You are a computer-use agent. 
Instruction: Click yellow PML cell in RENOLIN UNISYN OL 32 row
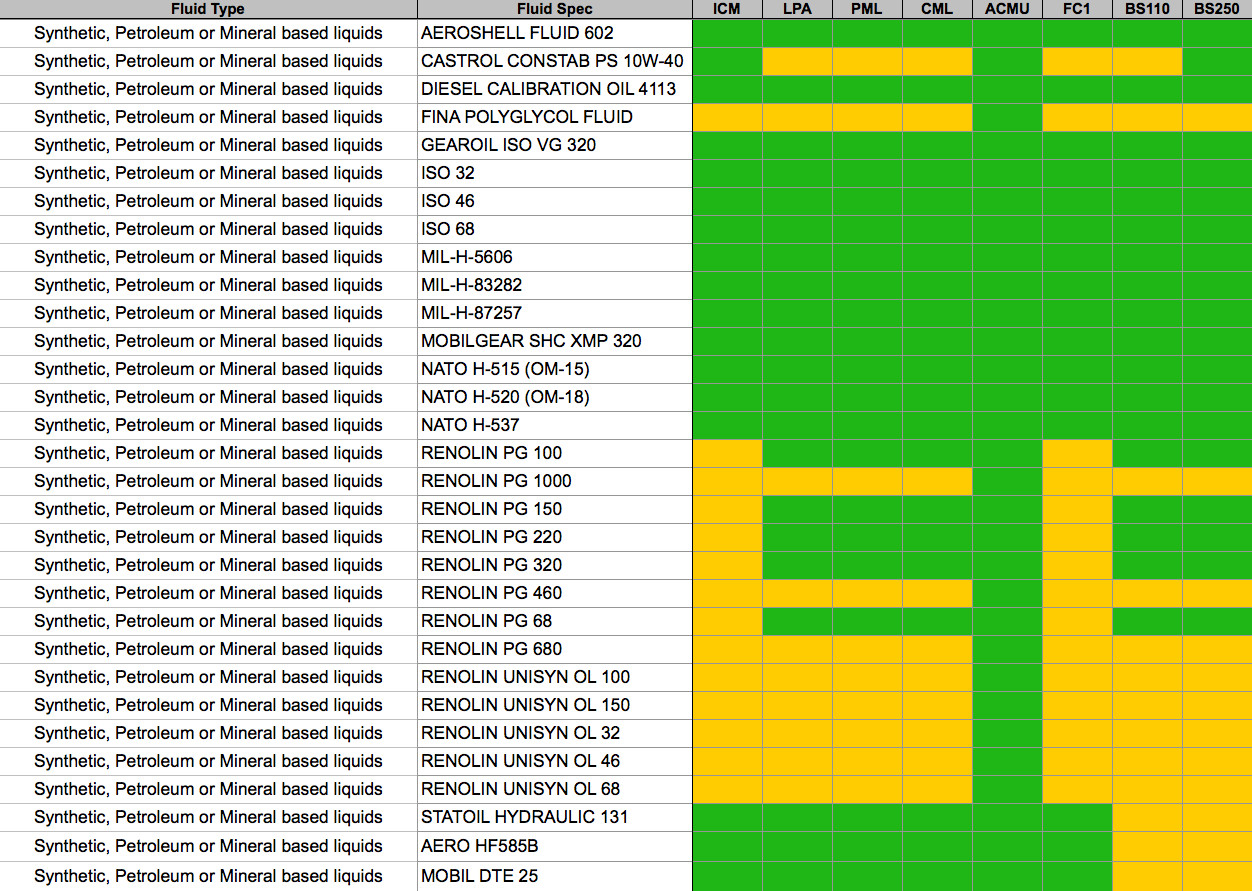867,733
